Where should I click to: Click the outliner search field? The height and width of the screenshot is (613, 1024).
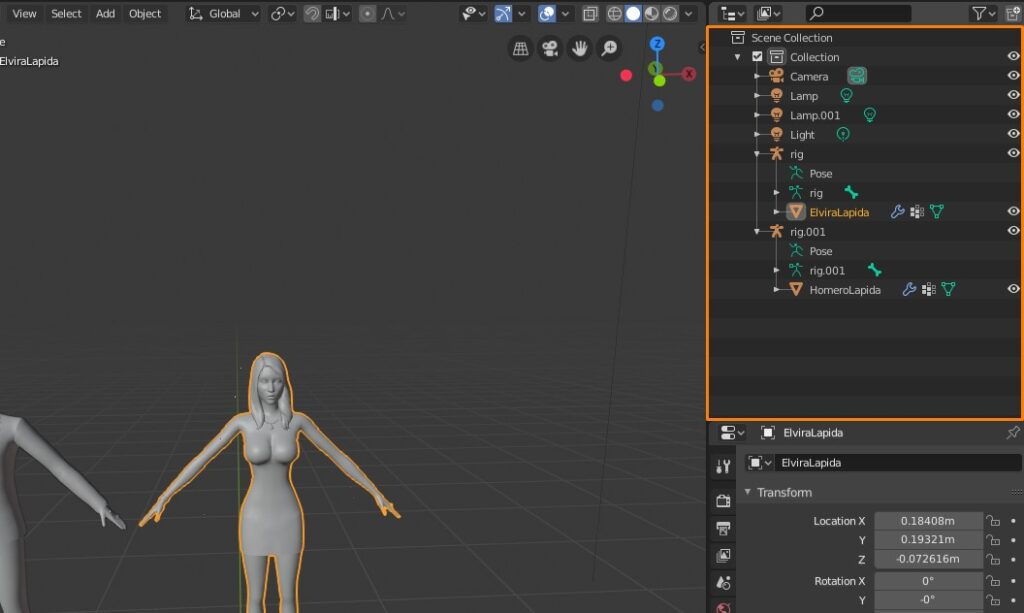(x=857, y=13)
